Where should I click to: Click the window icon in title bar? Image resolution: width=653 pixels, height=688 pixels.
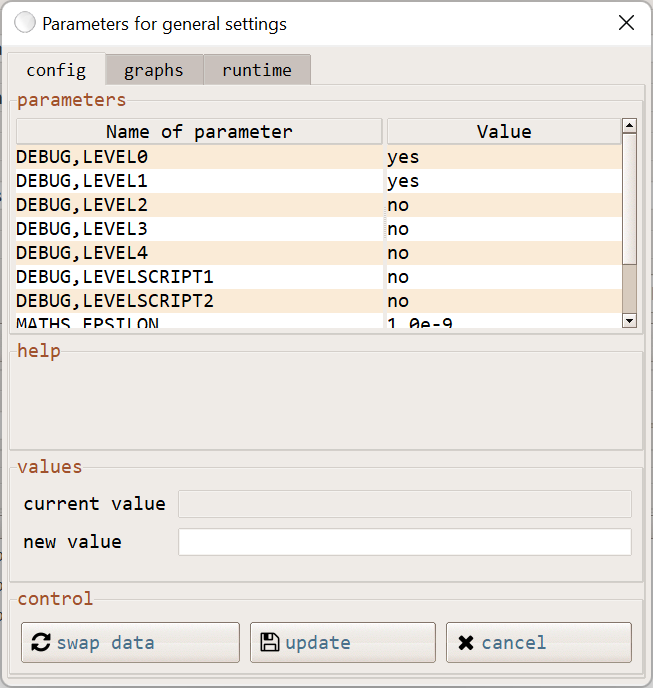(26, 23)
